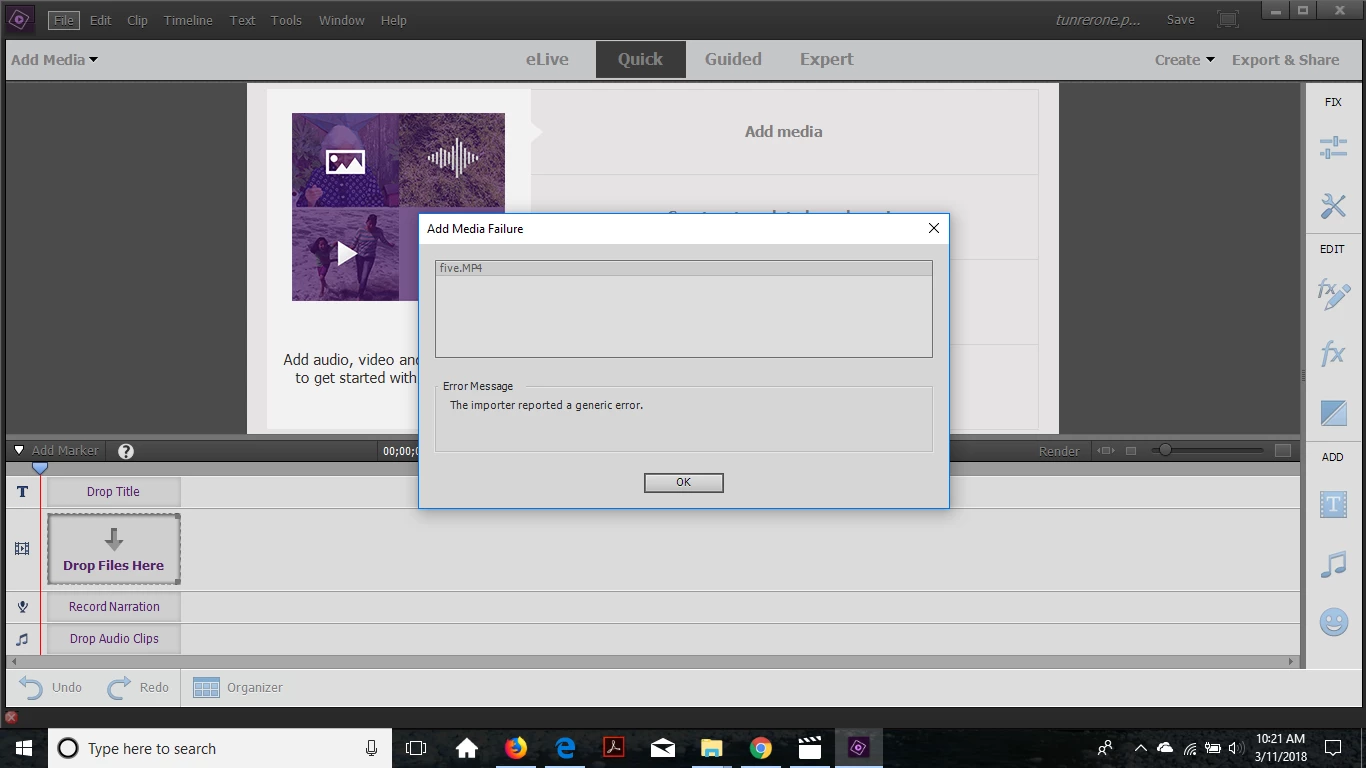Open the Tools menu
The image size is (1366, 768).
[286, 20]
